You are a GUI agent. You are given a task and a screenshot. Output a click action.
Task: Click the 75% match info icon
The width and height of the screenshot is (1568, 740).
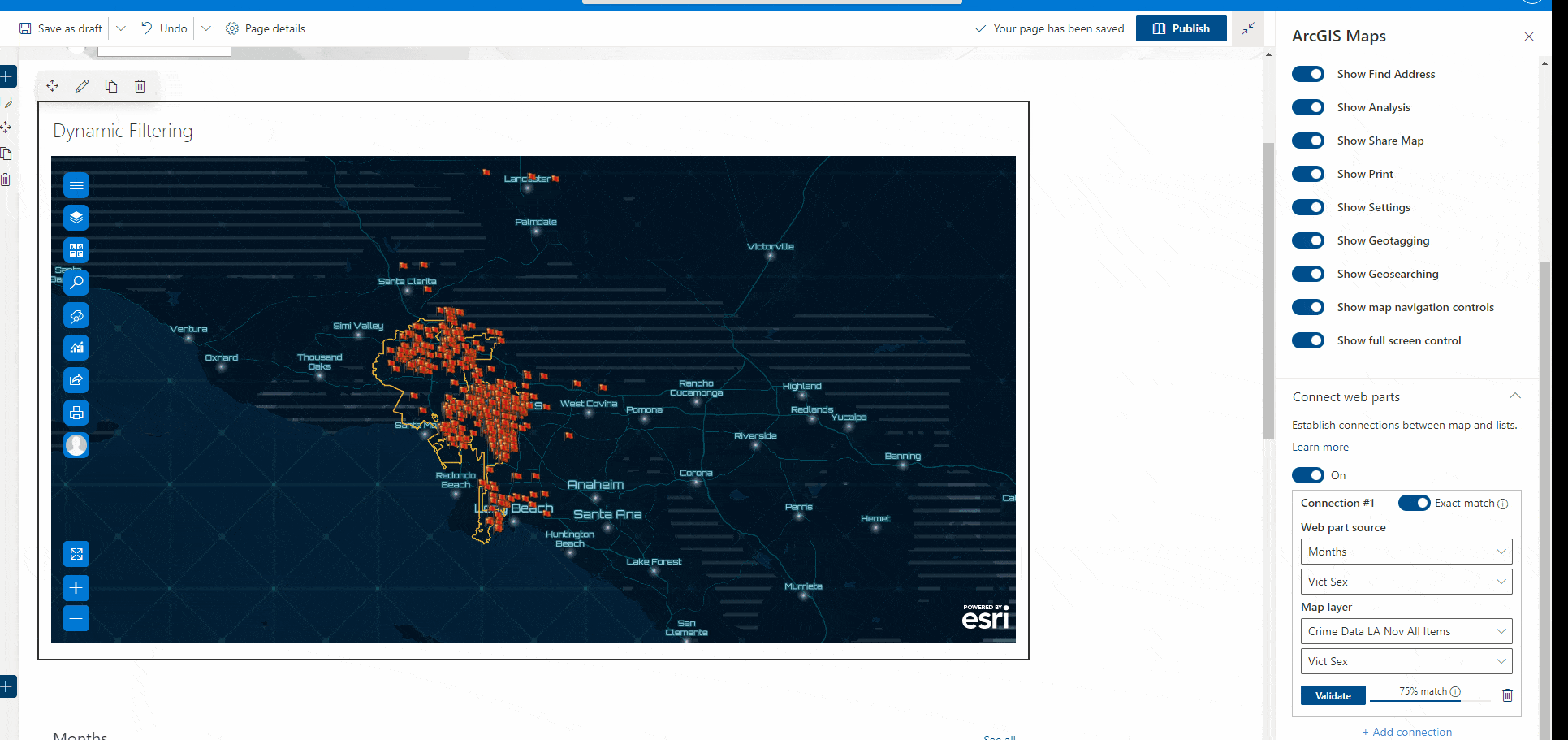[1455, 692]
